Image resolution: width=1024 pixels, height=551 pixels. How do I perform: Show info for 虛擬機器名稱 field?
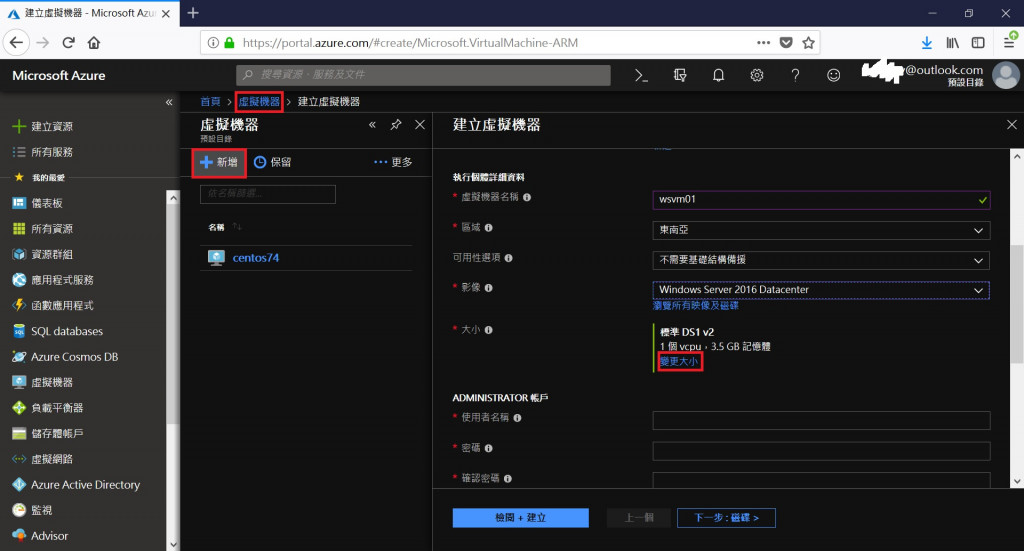(x=527, y=197)
